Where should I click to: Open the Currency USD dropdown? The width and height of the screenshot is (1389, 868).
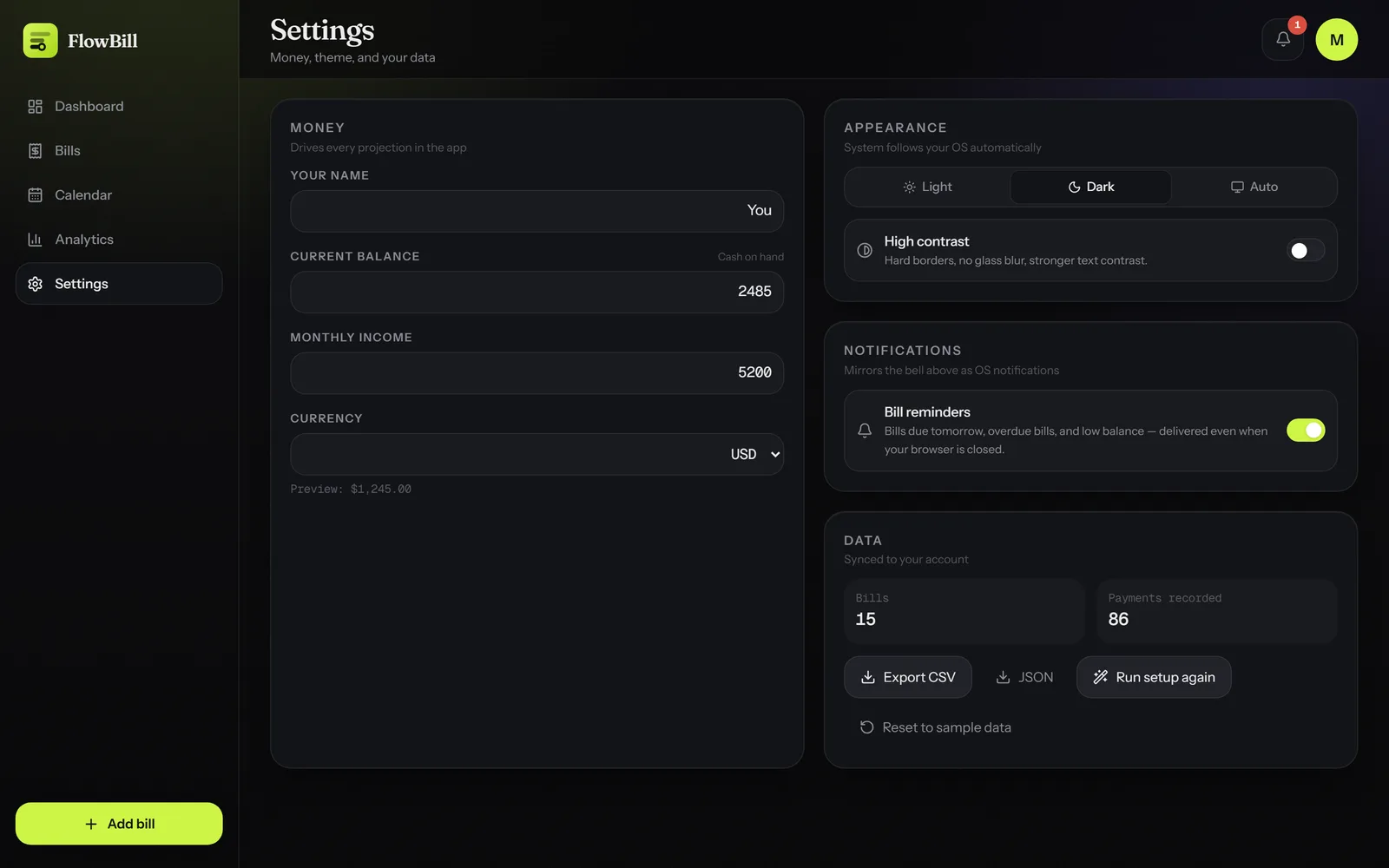[x=537, y=454]
